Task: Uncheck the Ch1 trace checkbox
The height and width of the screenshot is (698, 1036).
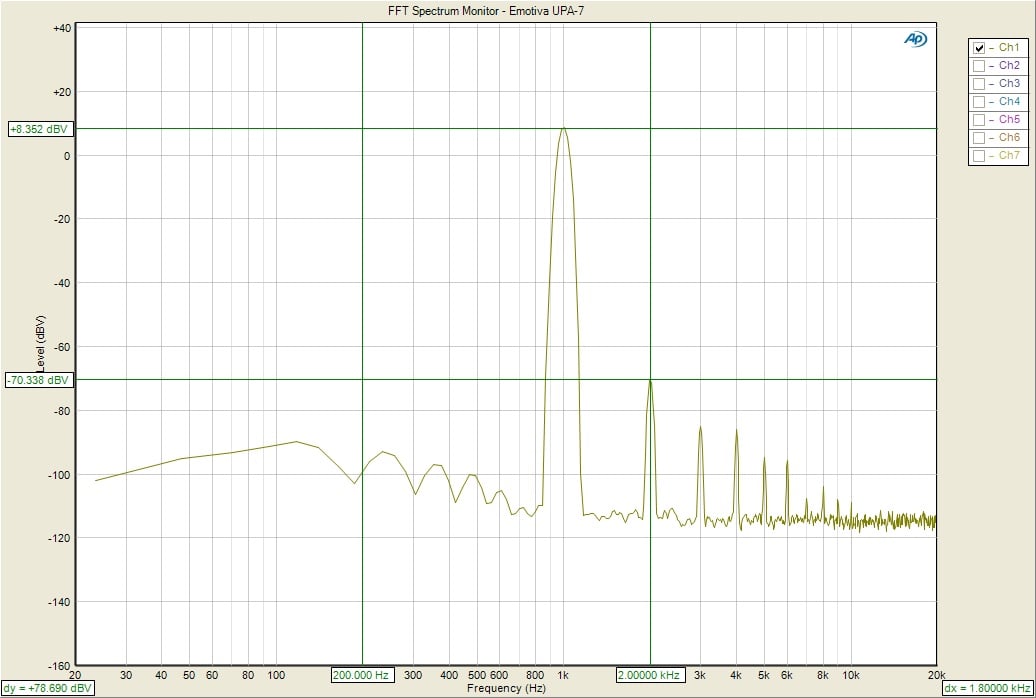Action: (979, 48)
